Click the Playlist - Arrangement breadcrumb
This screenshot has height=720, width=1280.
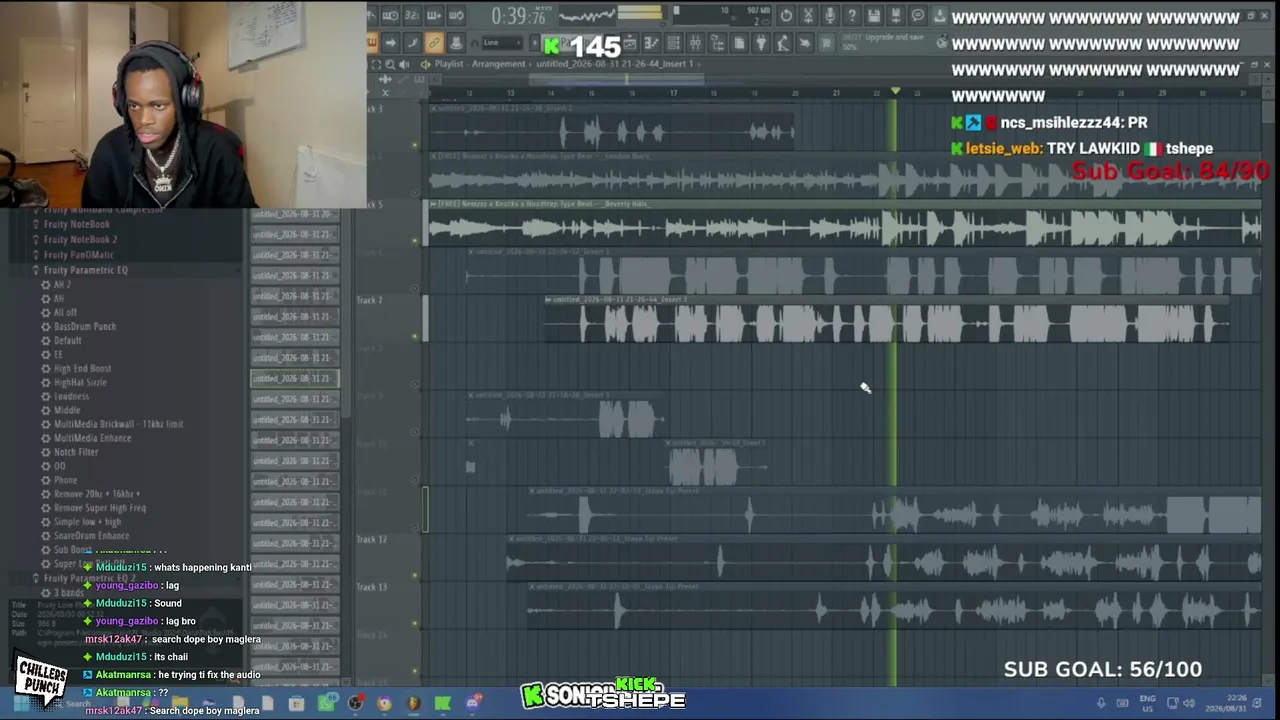480,64
